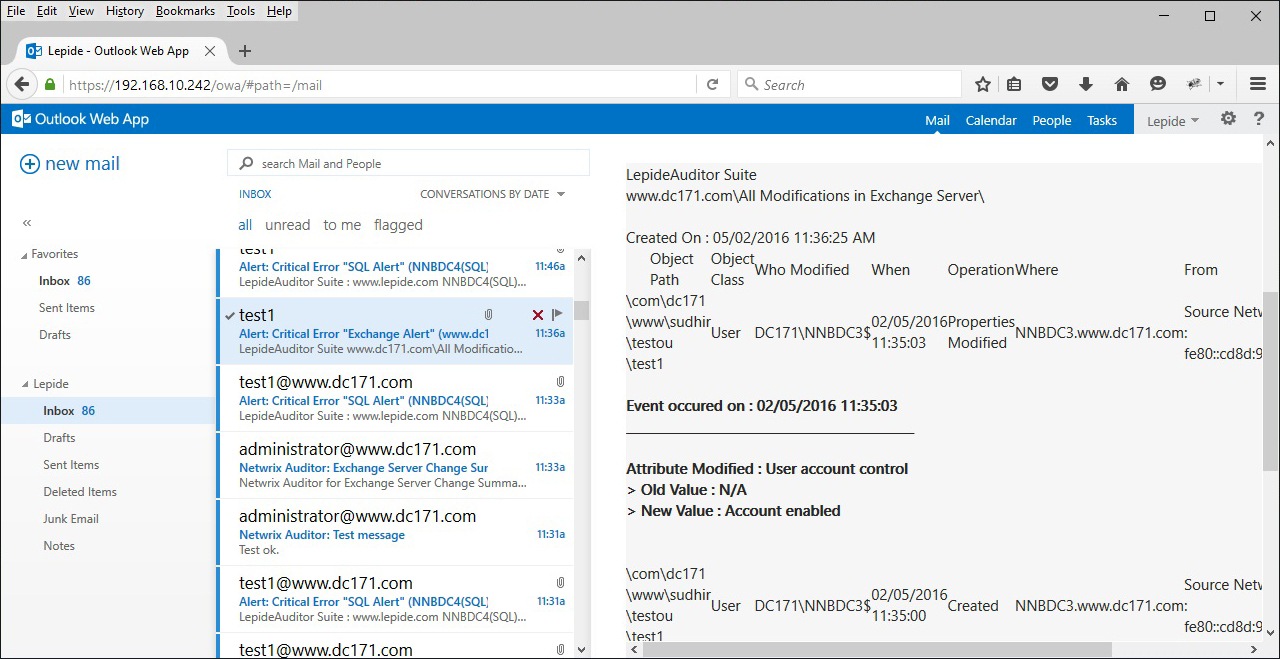
Task: Filter messages addressed to me
Action: click(342, 224)
